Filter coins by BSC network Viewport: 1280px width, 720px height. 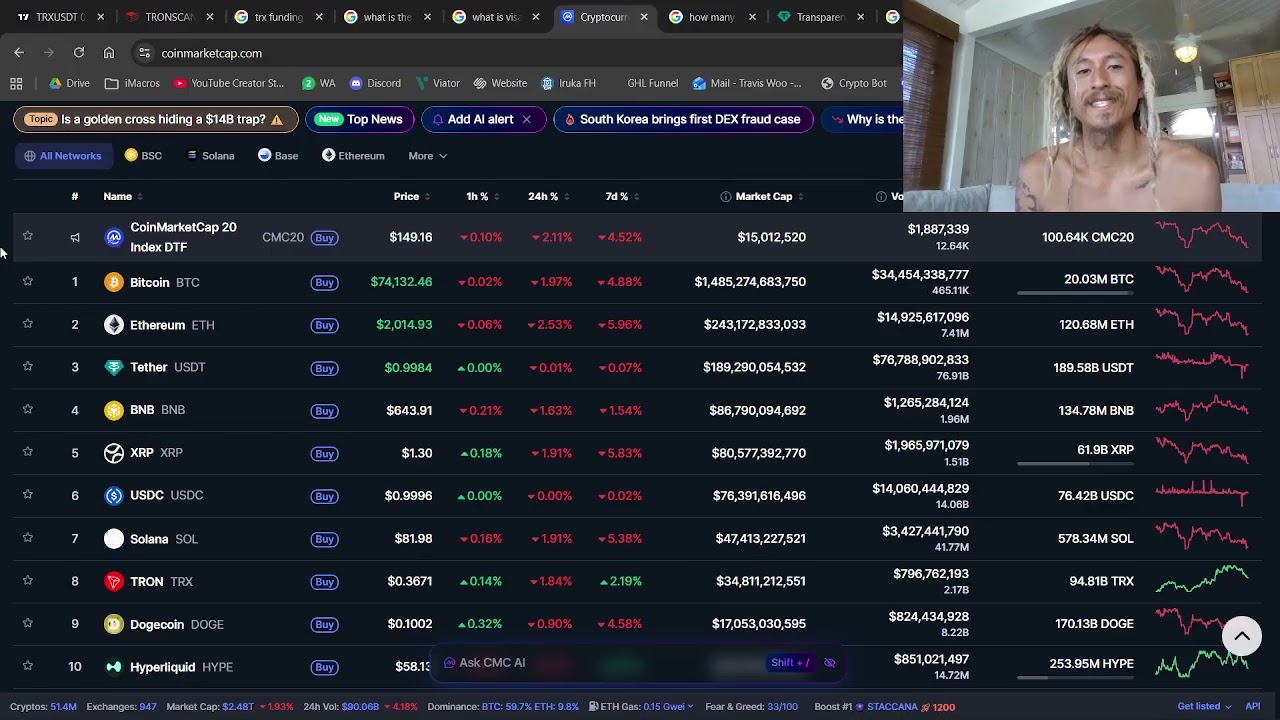pos(143,156)
